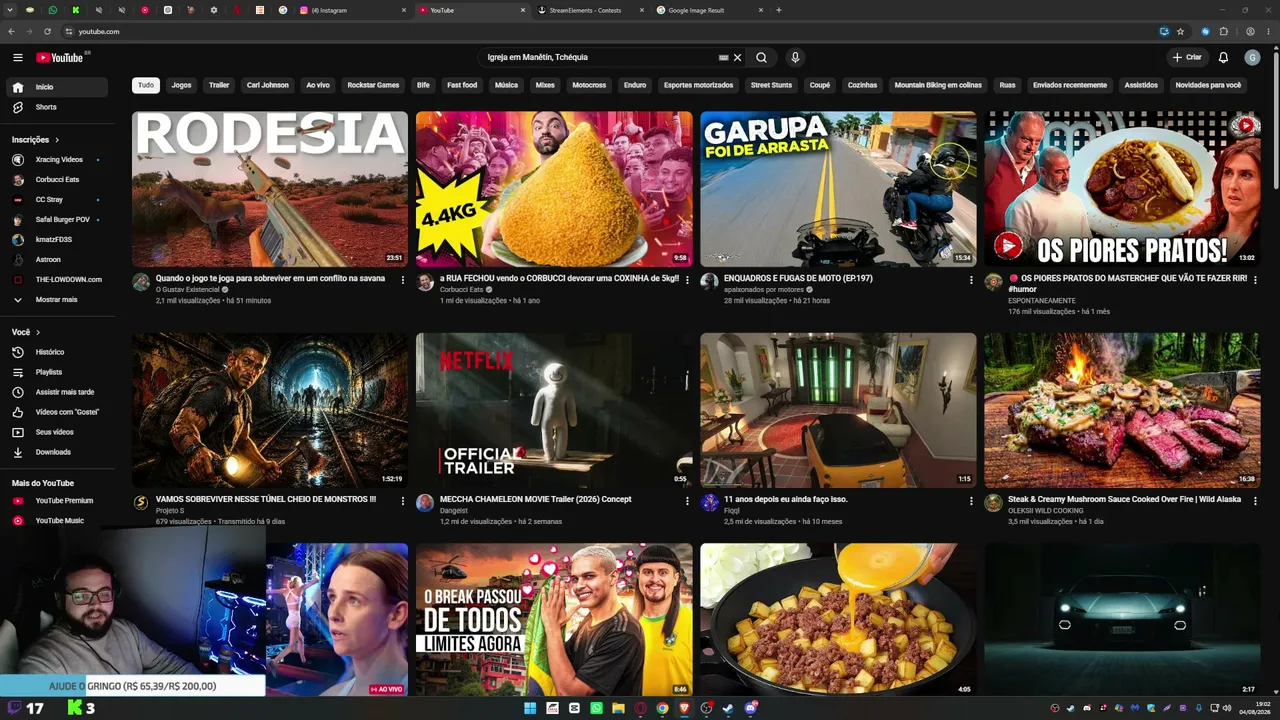Open the browser extensions puzzle icon
Screen dimensions: 1280x720
pos(1223,31)
